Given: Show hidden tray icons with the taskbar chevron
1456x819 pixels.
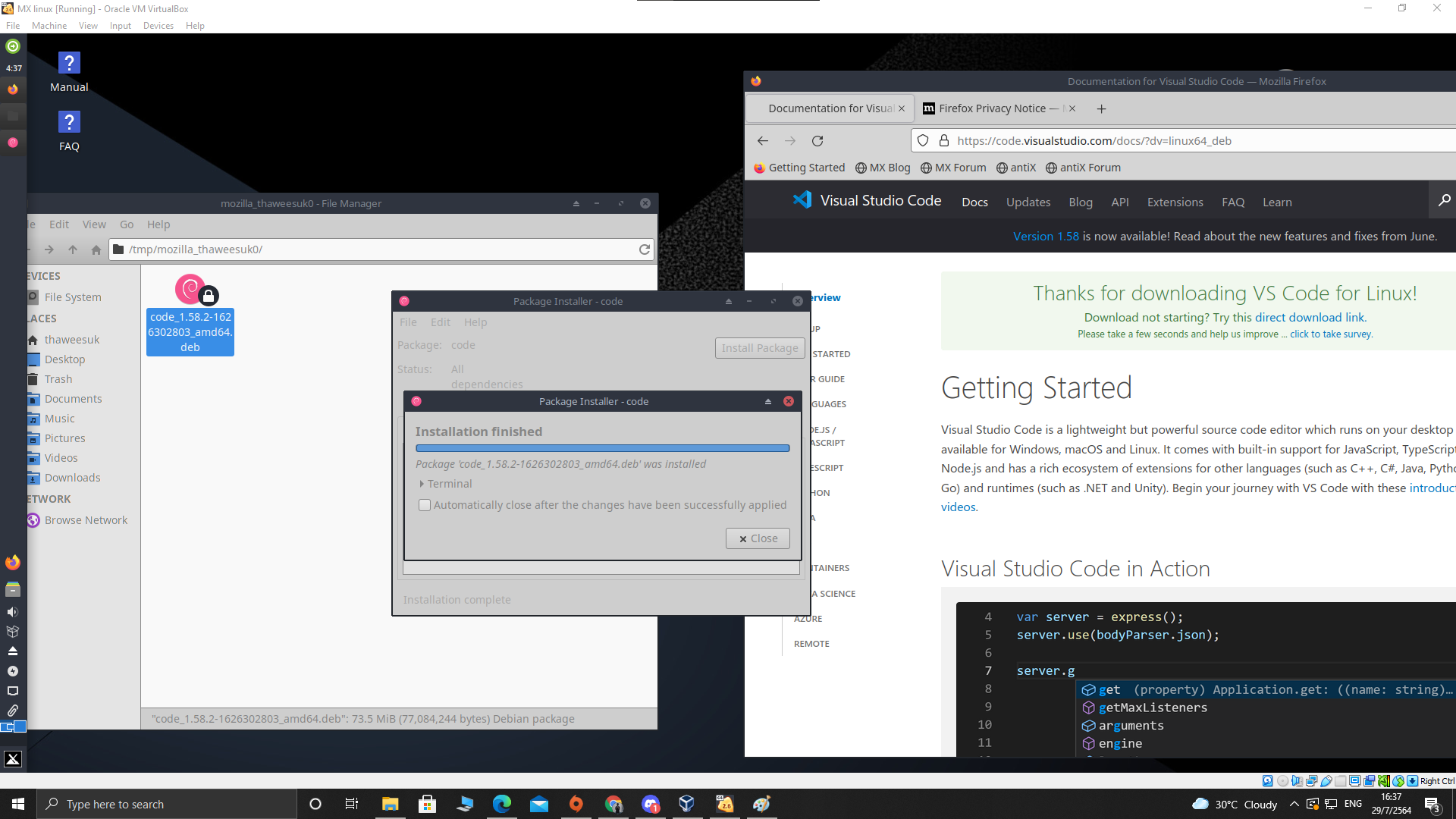Looking at the screenshot, I should [1294, 804].
